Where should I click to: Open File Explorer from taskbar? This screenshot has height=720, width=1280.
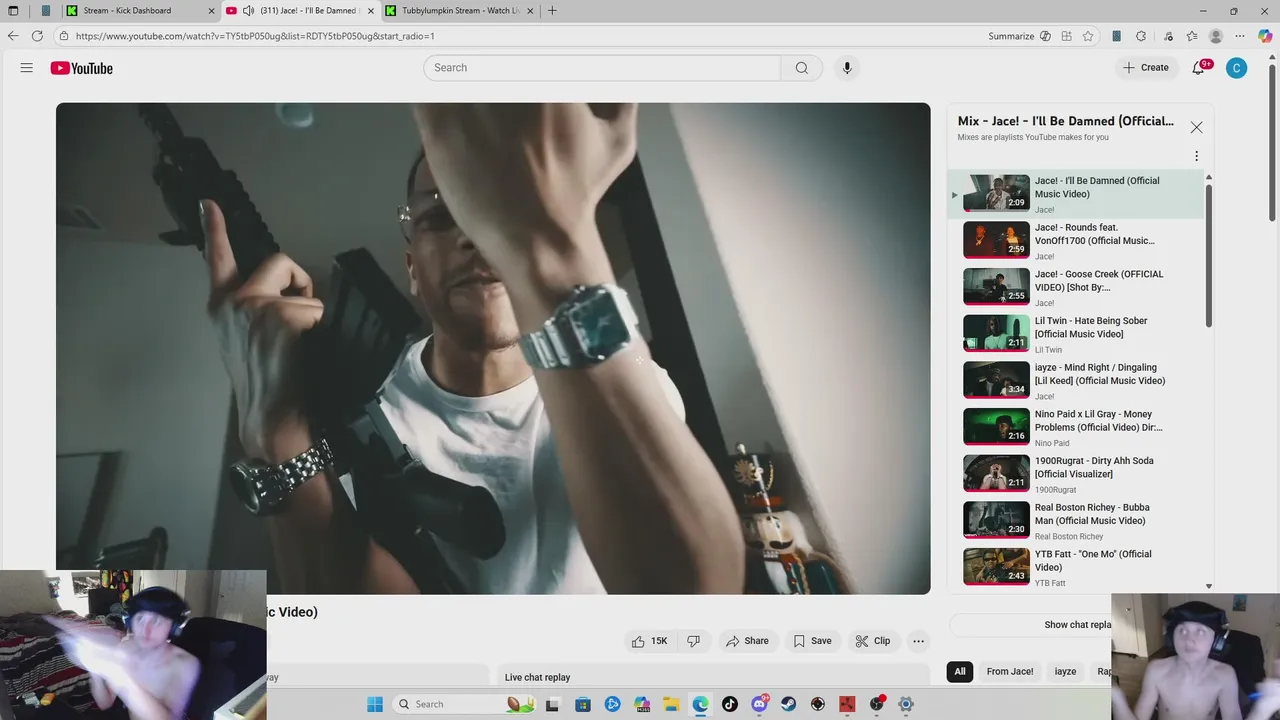[x=671, y=704]
